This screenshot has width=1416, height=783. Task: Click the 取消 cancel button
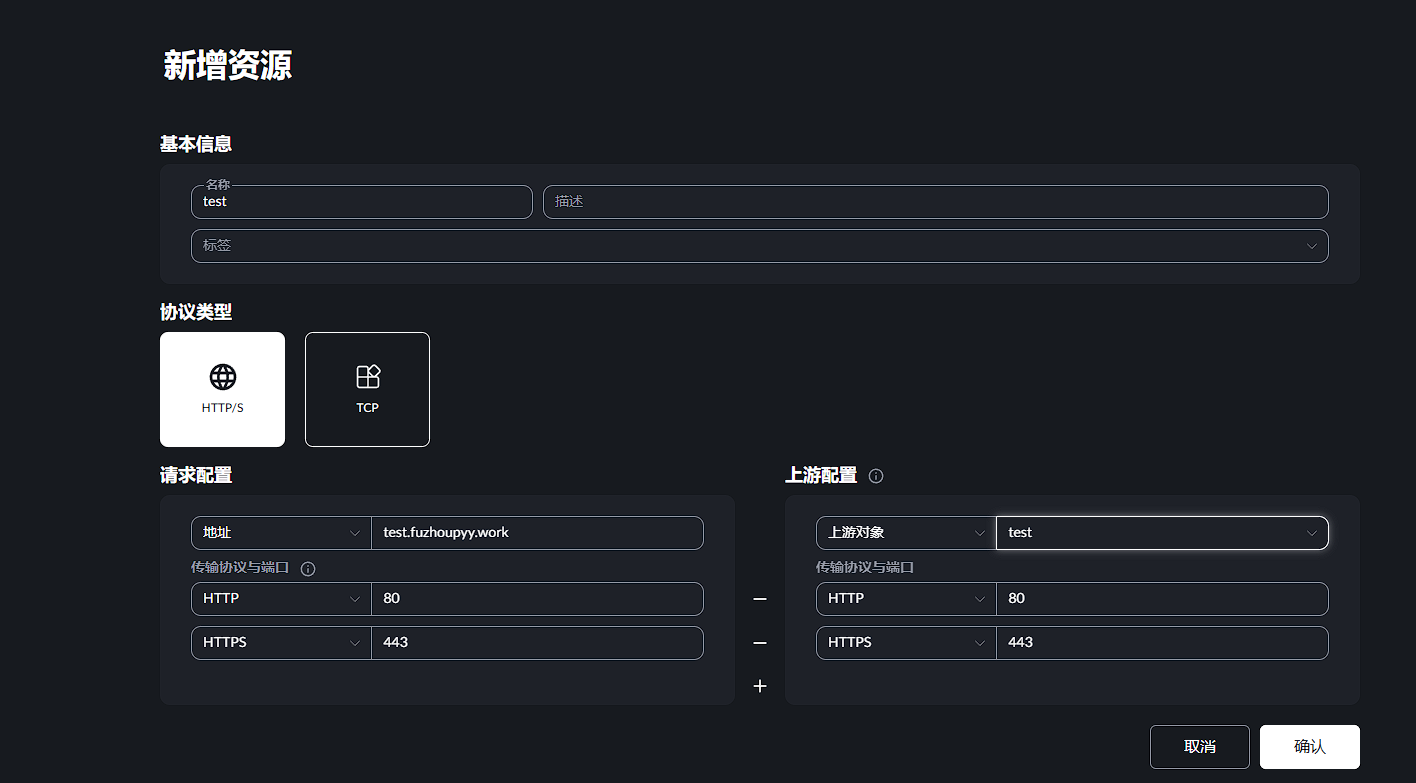(x=1199, y=747)
